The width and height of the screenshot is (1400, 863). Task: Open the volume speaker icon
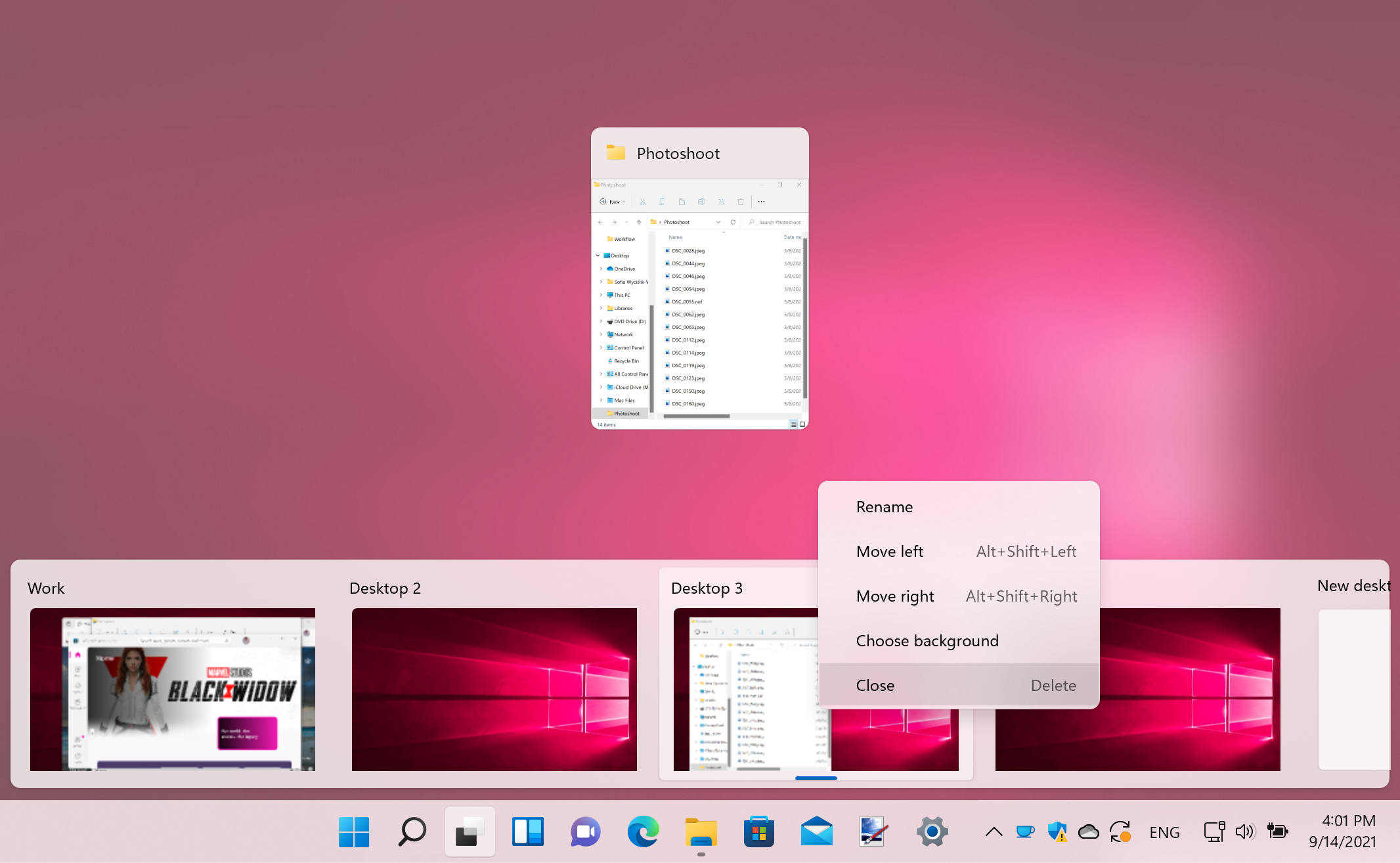coord(1245,832)
